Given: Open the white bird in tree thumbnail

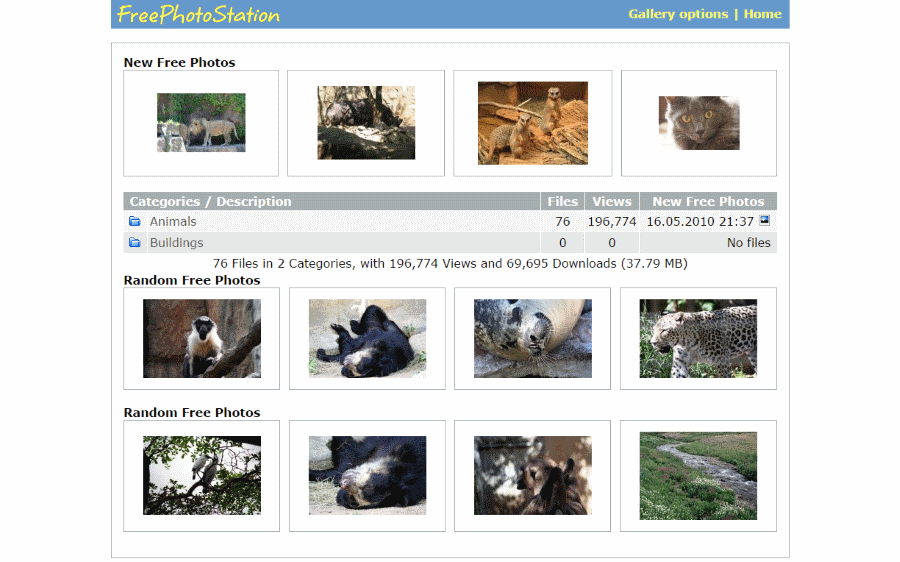Looking at the screenshot, I should pyautogui.click(x=201, y=475).
